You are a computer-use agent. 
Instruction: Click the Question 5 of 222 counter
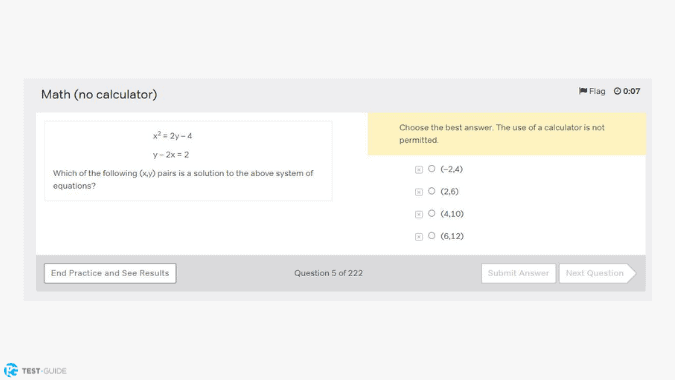pos(328,273)
